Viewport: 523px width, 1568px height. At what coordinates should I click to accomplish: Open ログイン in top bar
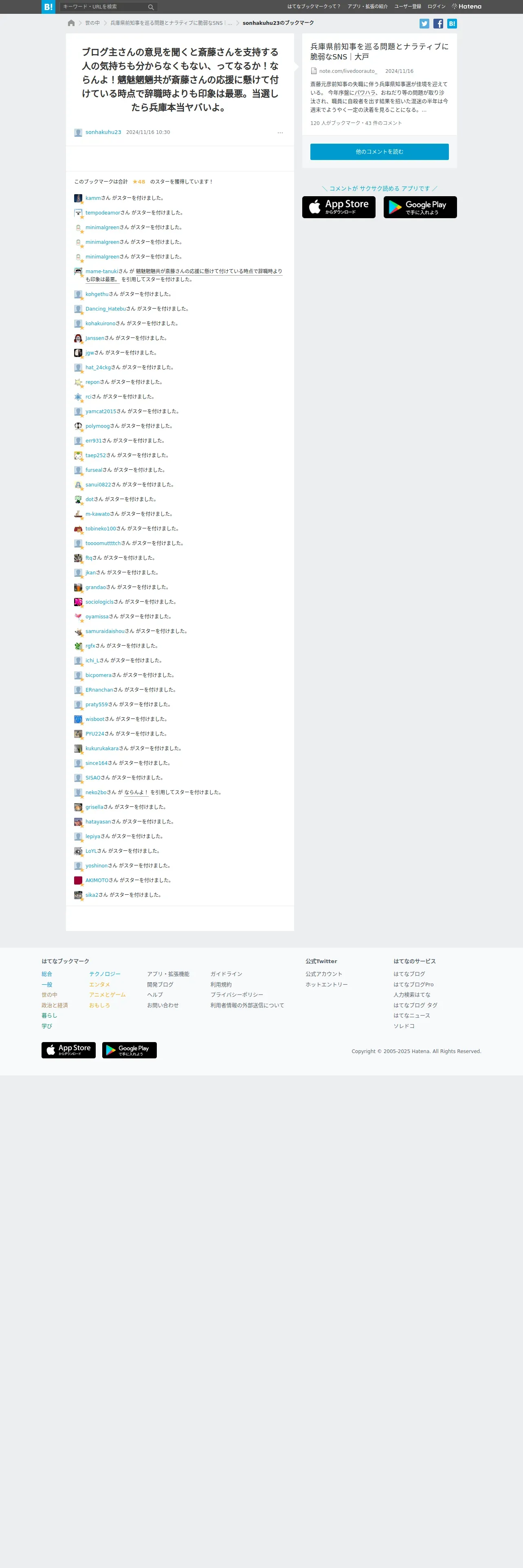(x=437, y=7)
